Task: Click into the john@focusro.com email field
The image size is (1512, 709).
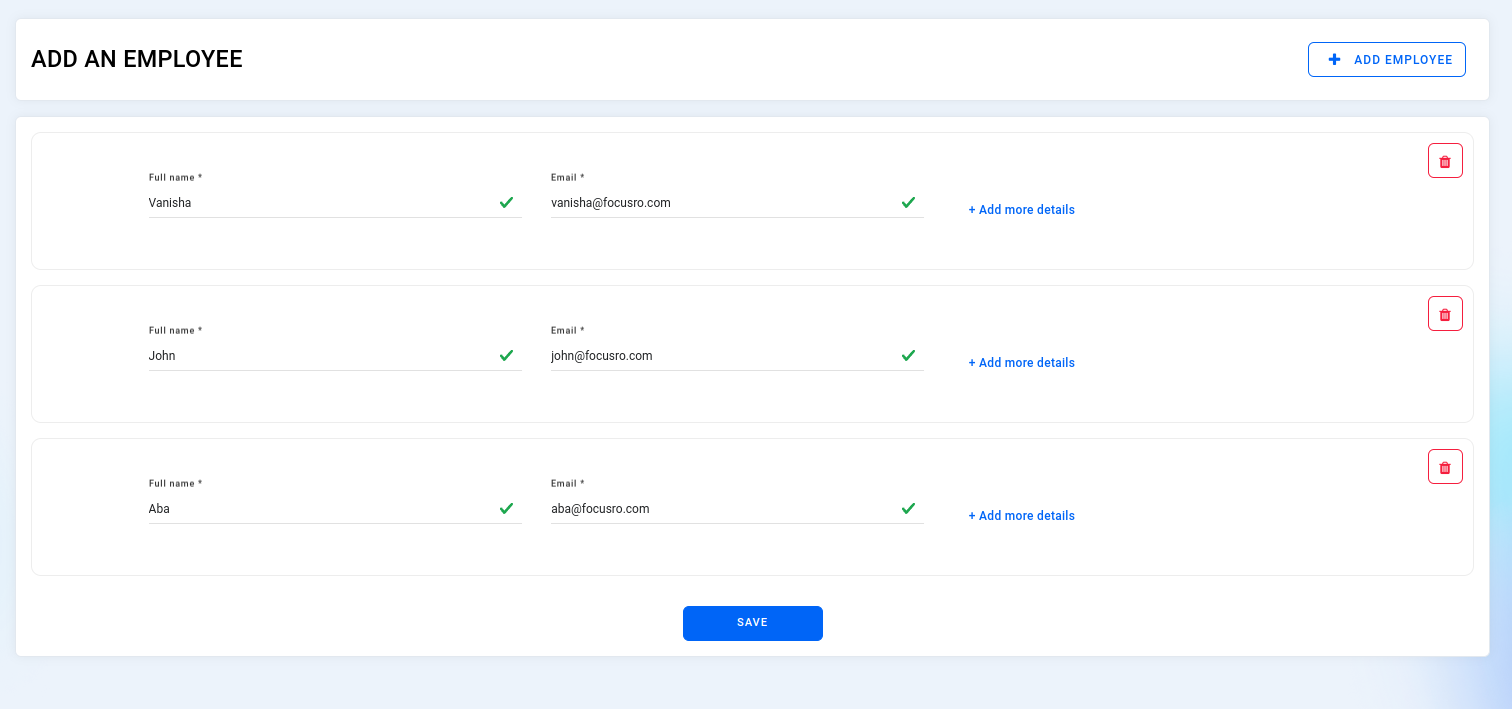Action: [x=720, y=356]
